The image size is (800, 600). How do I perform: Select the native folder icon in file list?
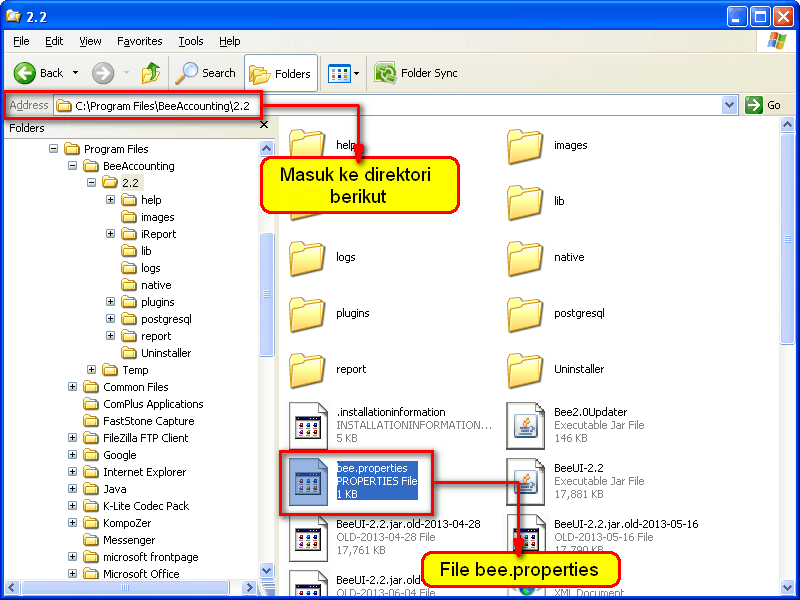pos(524,259)
